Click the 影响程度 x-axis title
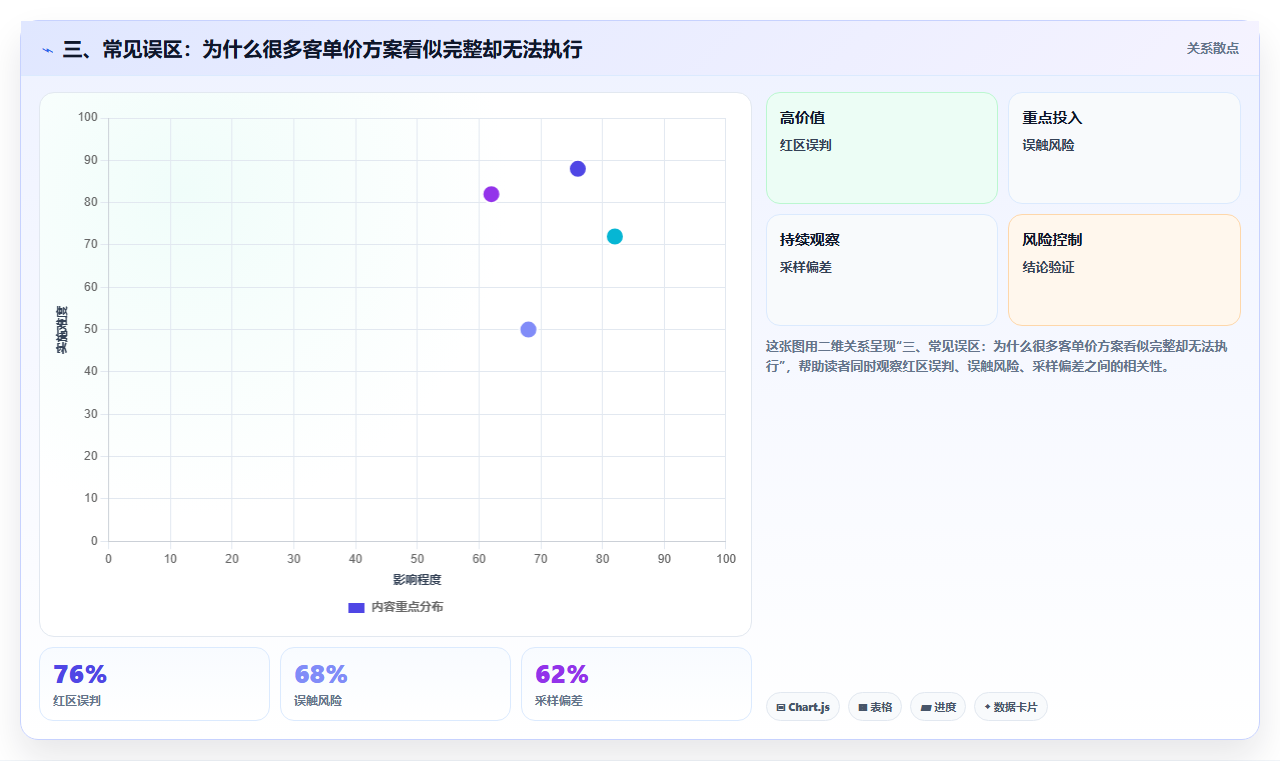The height and width of the screenshot is (761, 1280). click(x=417, y=580)
